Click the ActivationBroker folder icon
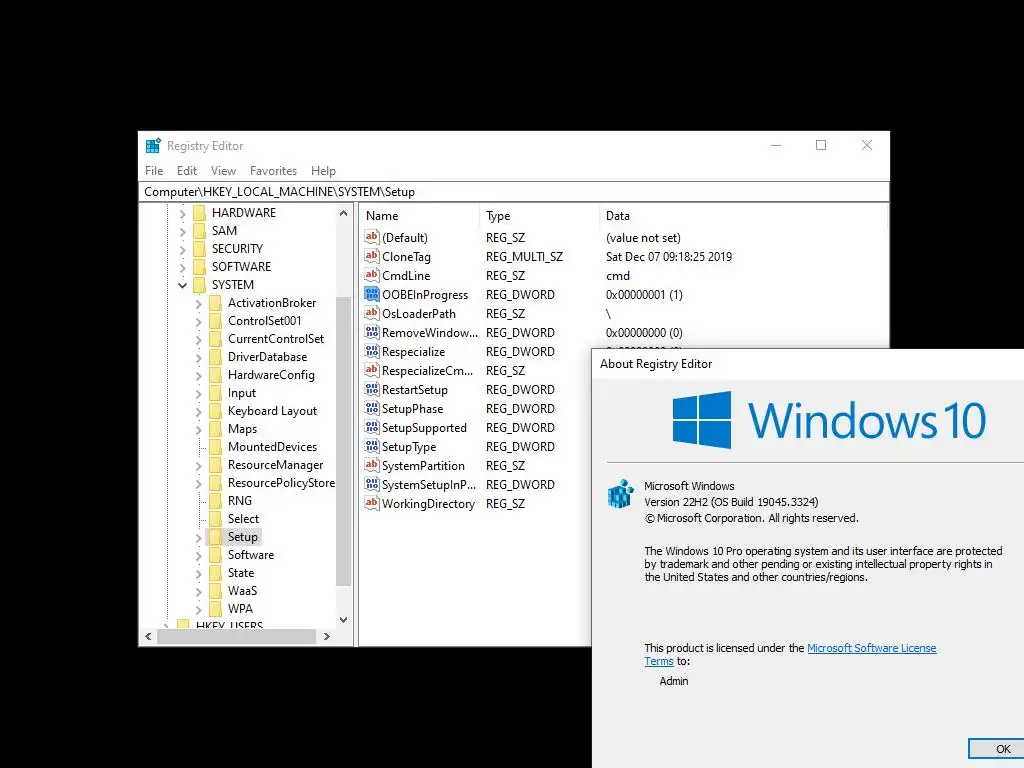The width and height of the screenshot is (1024, 768). pos(216,303)
